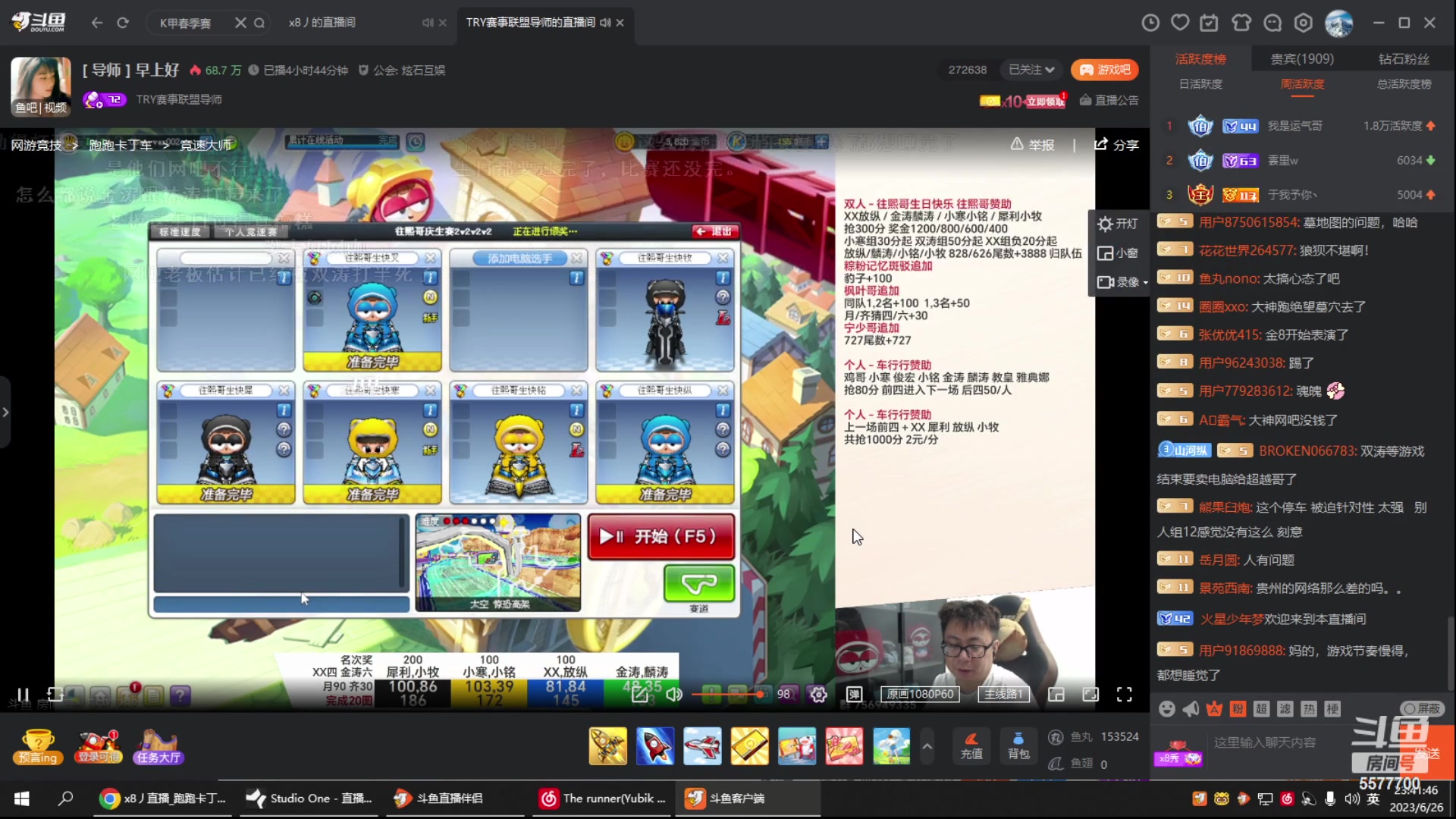Switch to web-fullscreen player mode
Screen dimensions: 1456x819
point(1090,695)
